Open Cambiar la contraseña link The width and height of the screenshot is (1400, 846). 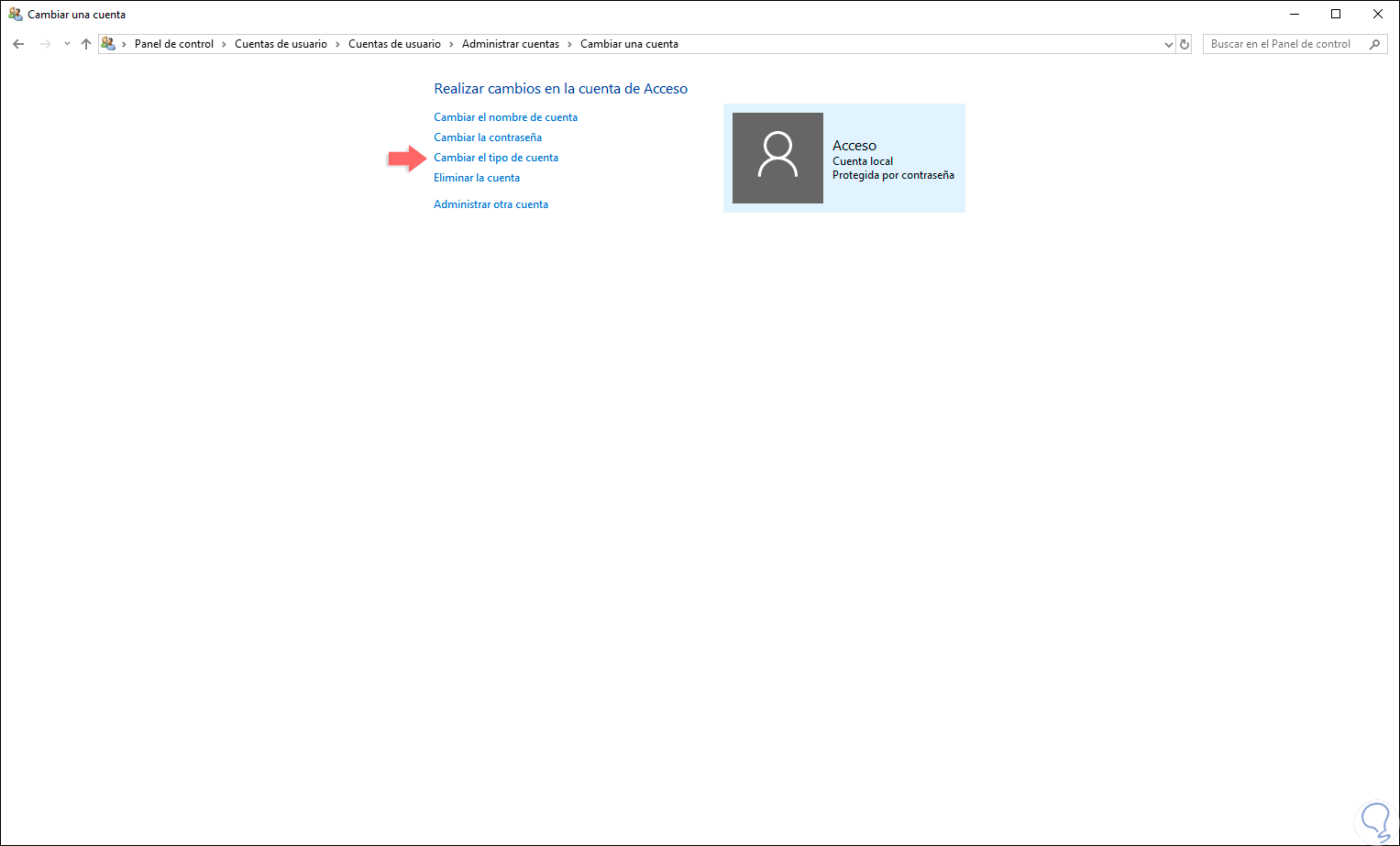pyautogui.click(x=488, y=137)
